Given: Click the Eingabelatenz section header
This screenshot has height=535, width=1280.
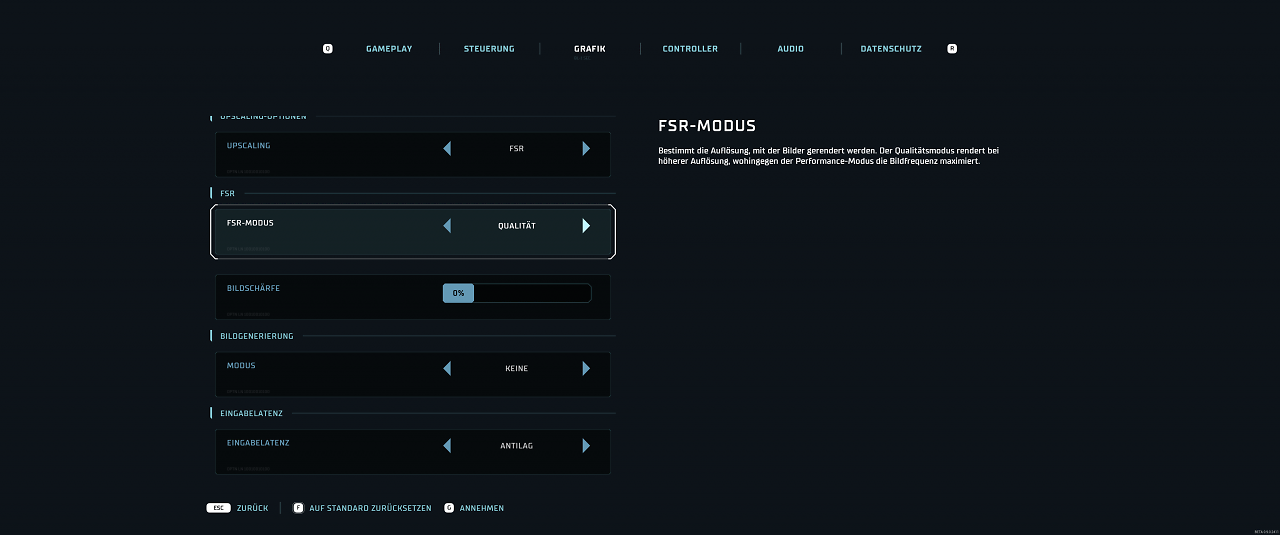Looking at the screenshot, I should pyautogui.click(x=251, y=413).
